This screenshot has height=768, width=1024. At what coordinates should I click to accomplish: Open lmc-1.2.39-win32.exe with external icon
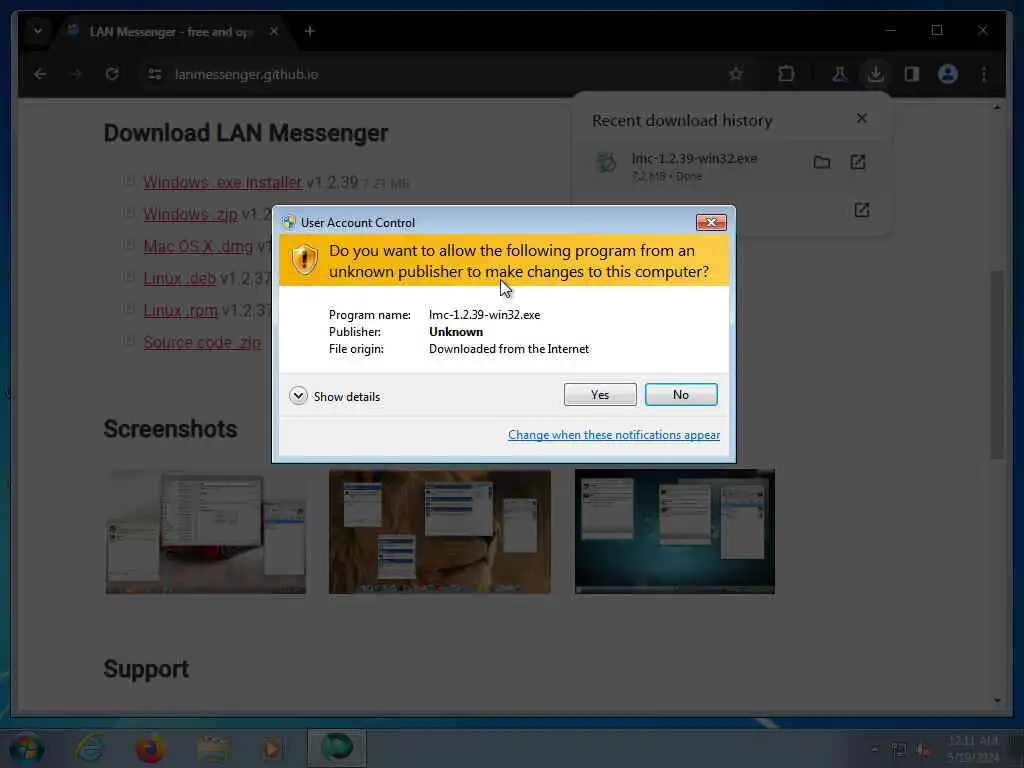[x=858, y=162]
